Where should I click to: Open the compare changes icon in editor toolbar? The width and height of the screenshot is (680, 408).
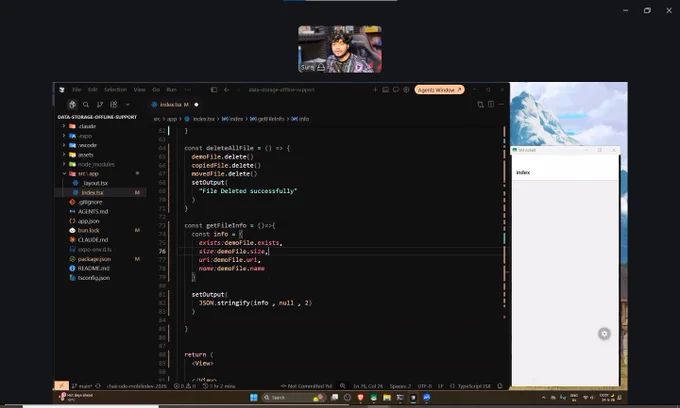click(x=480, y=104)
